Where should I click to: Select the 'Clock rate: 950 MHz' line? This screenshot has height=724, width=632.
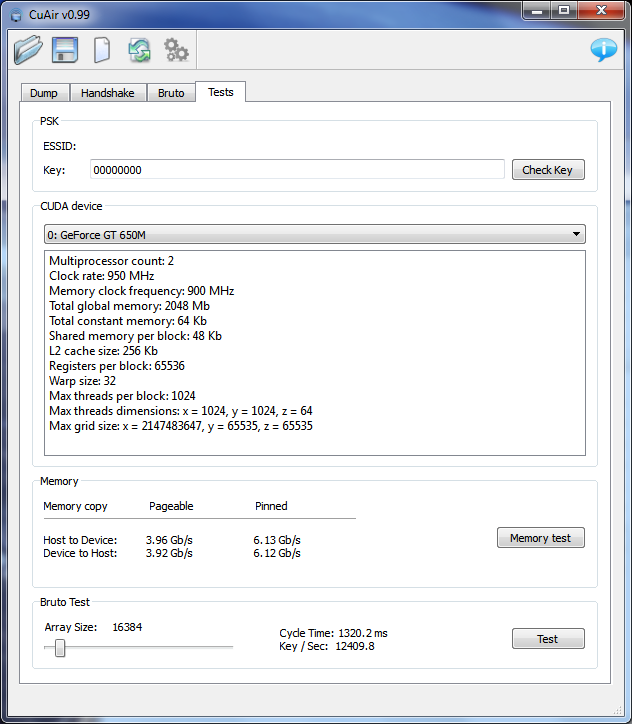(102, 276)
